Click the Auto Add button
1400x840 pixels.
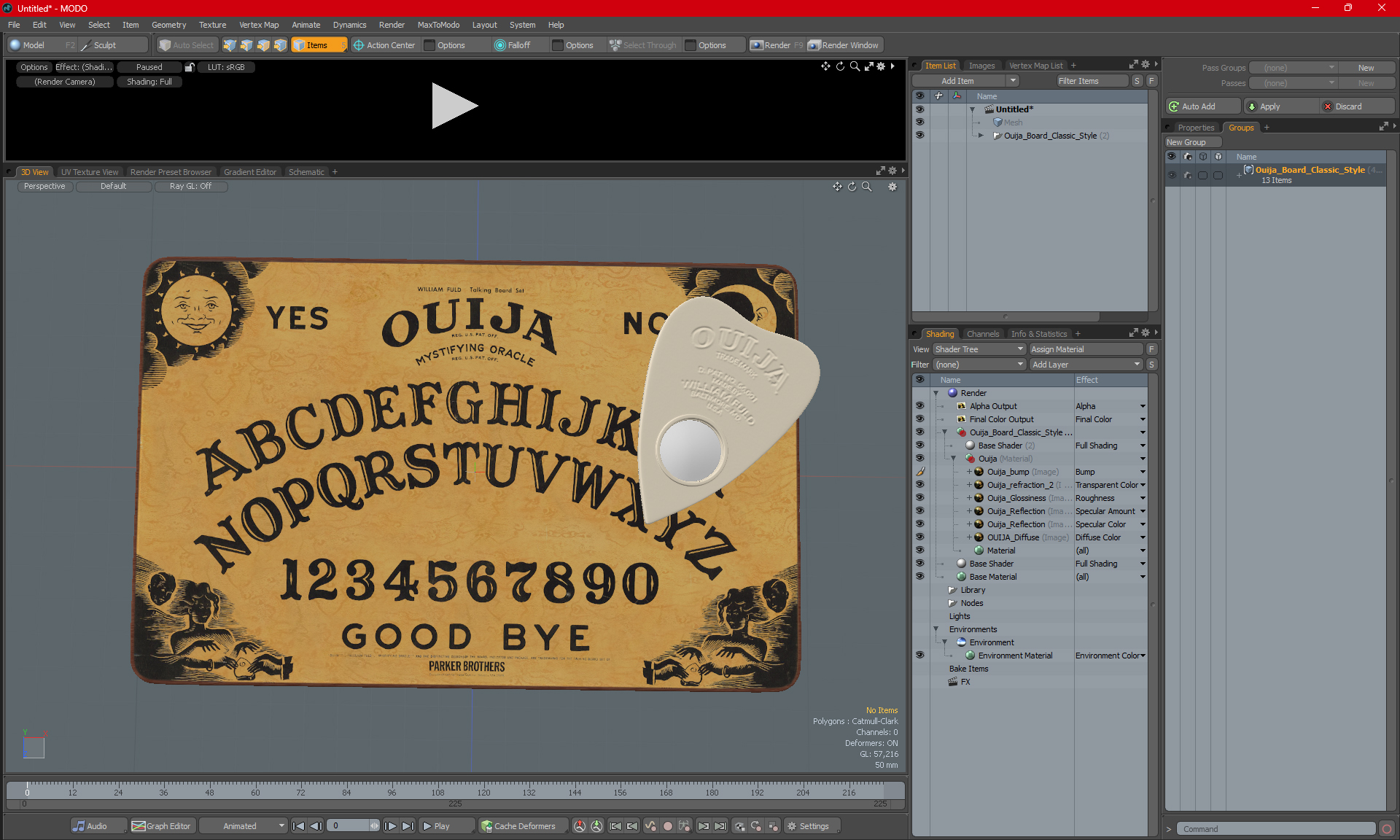1204,106
